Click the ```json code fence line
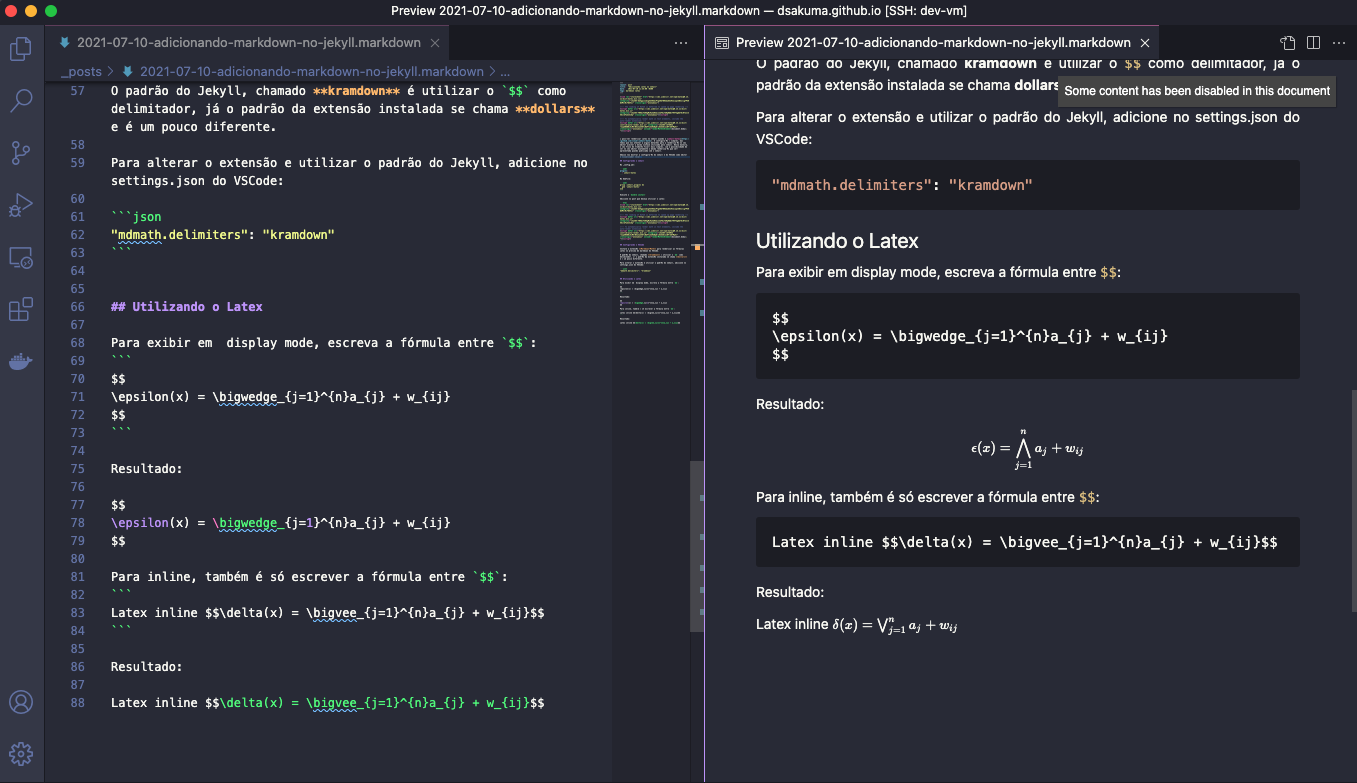Image resolution: width=1357 pixels, height=783 pixels. pos(136,217)
